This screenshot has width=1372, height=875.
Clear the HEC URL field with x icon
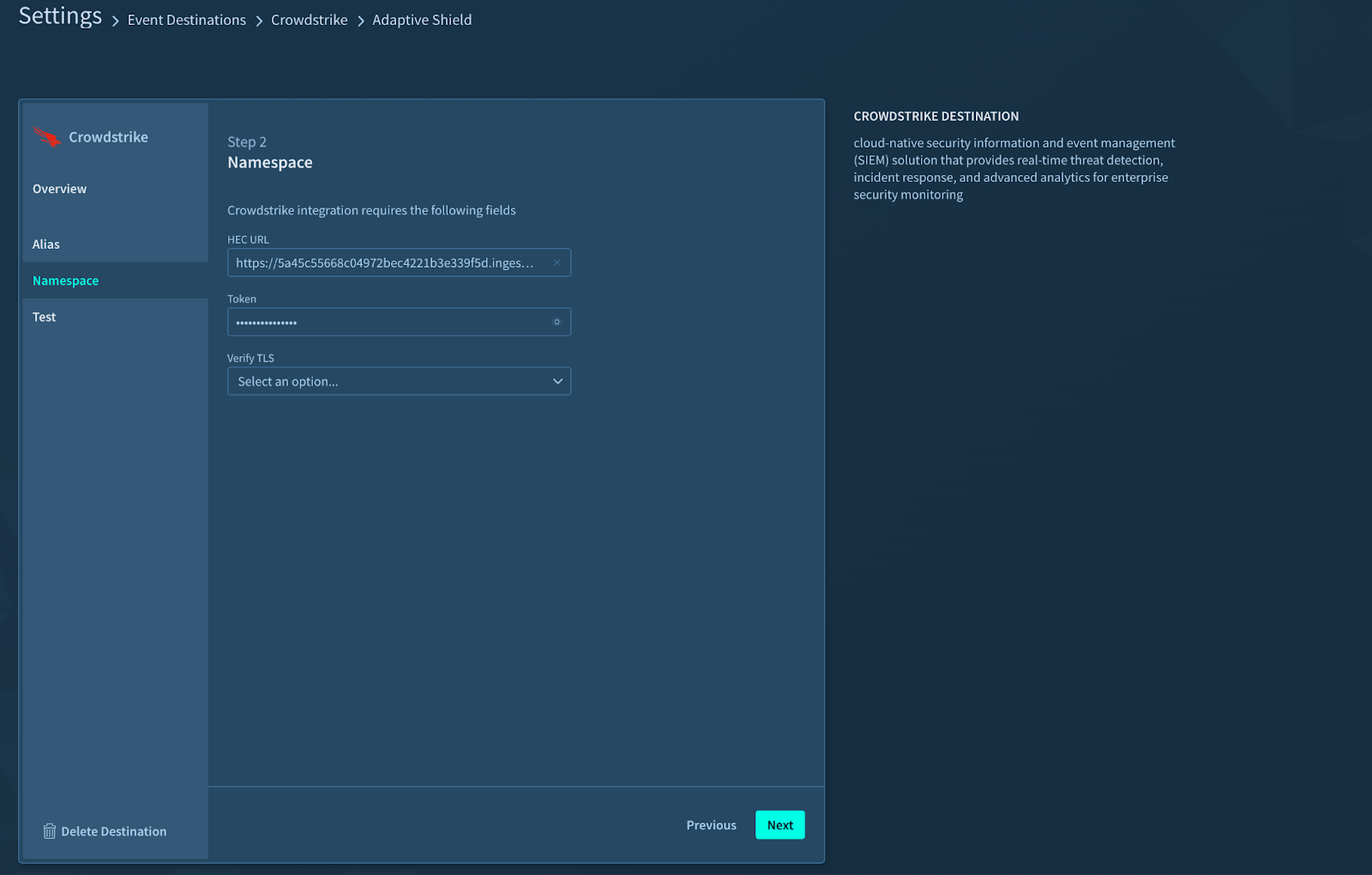pyautogui.click(x=557, y=262)
